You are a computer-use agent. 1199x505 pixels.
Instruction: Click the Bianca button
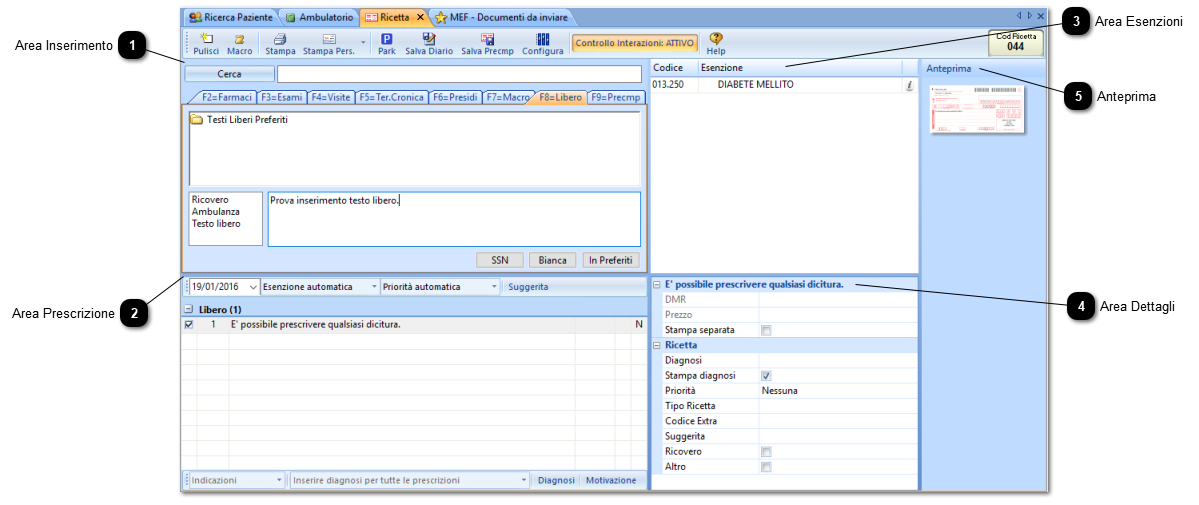pyautogui.click(x=552, y=260)
